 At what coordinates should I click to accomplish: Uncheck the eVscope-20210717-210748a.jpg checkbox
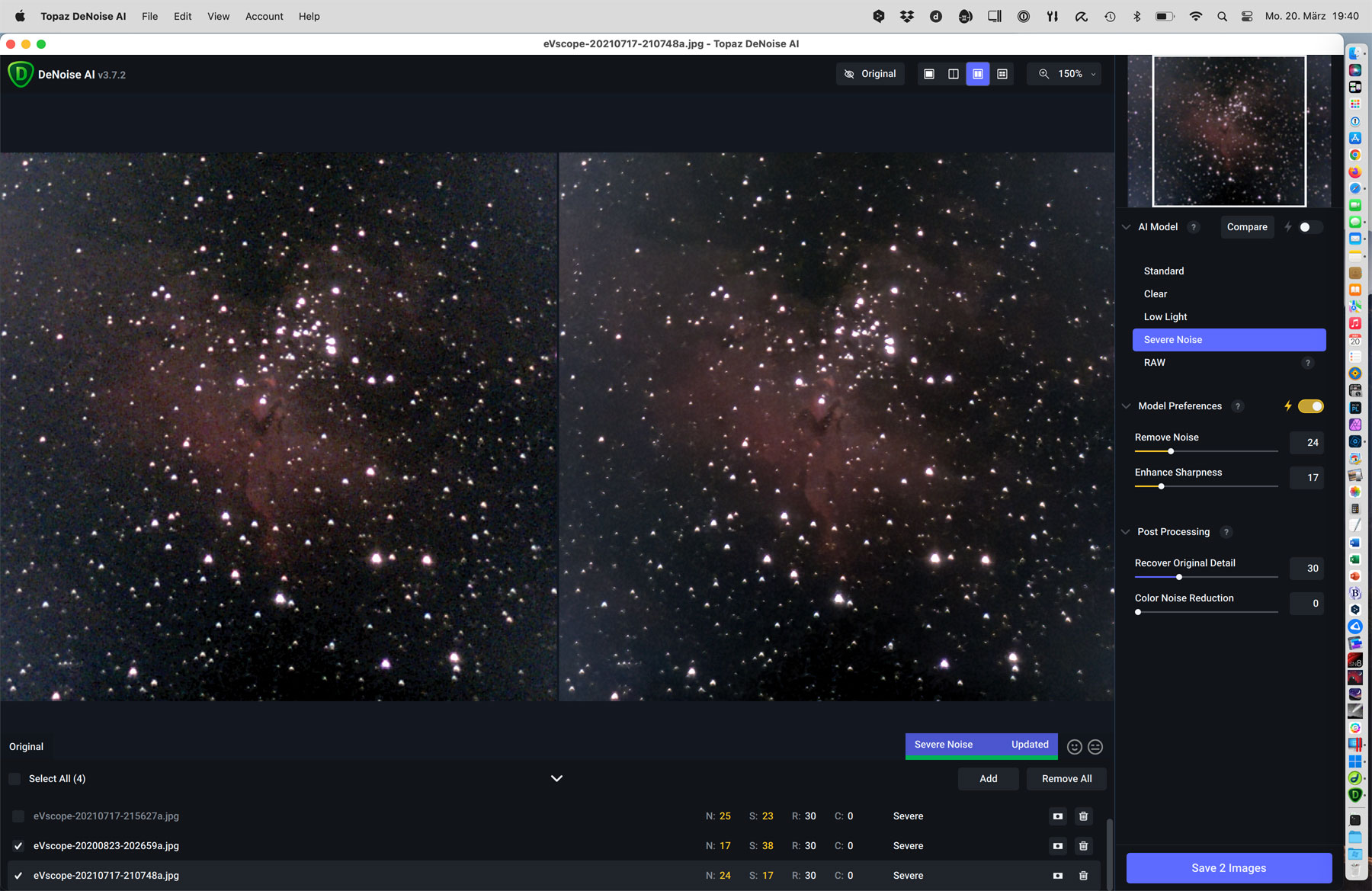tap(18, 876)
